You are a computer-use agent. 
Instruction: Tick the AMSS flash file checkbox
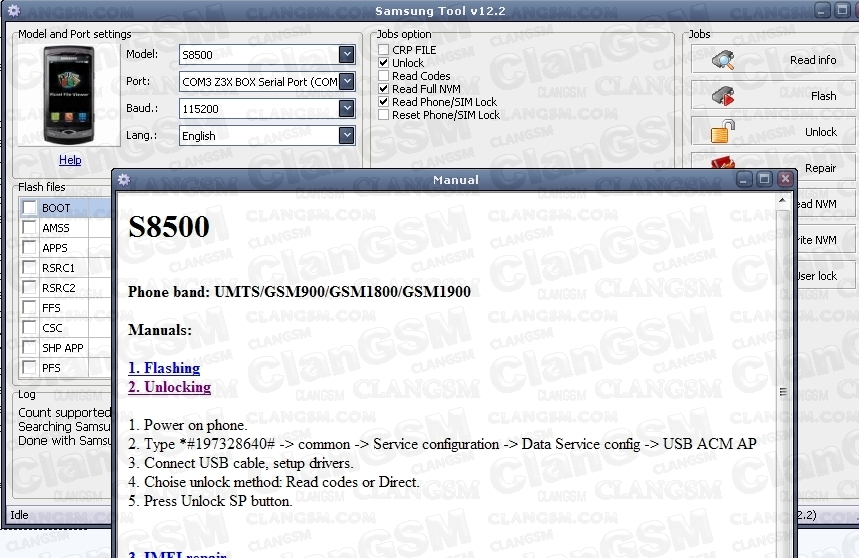(x=29, y=228)
